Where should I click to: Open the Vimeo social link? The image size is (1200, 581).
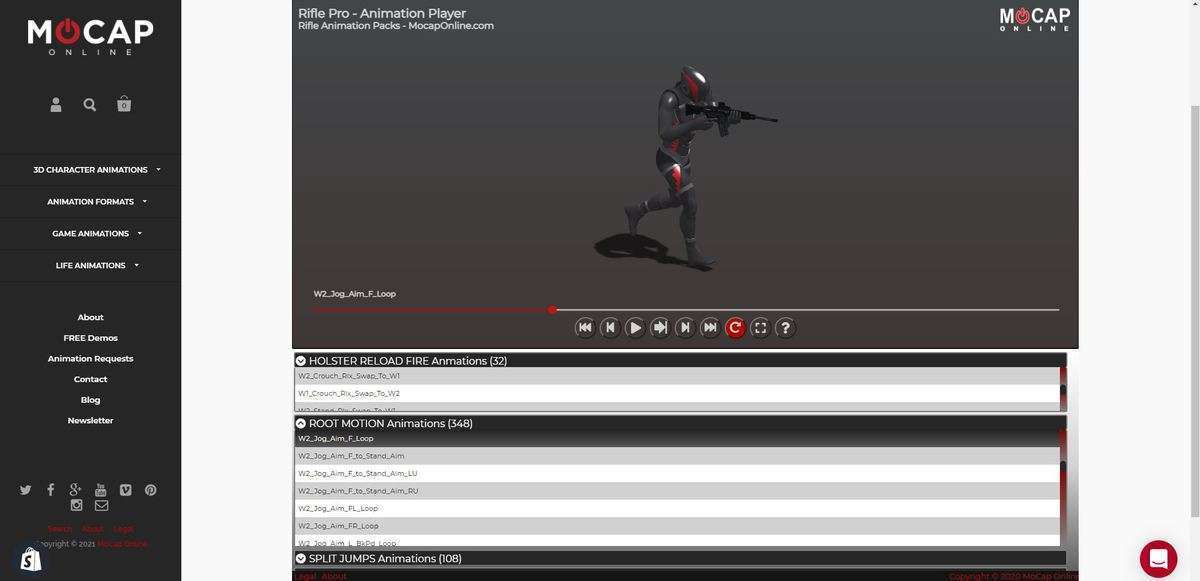click(125, 490)
